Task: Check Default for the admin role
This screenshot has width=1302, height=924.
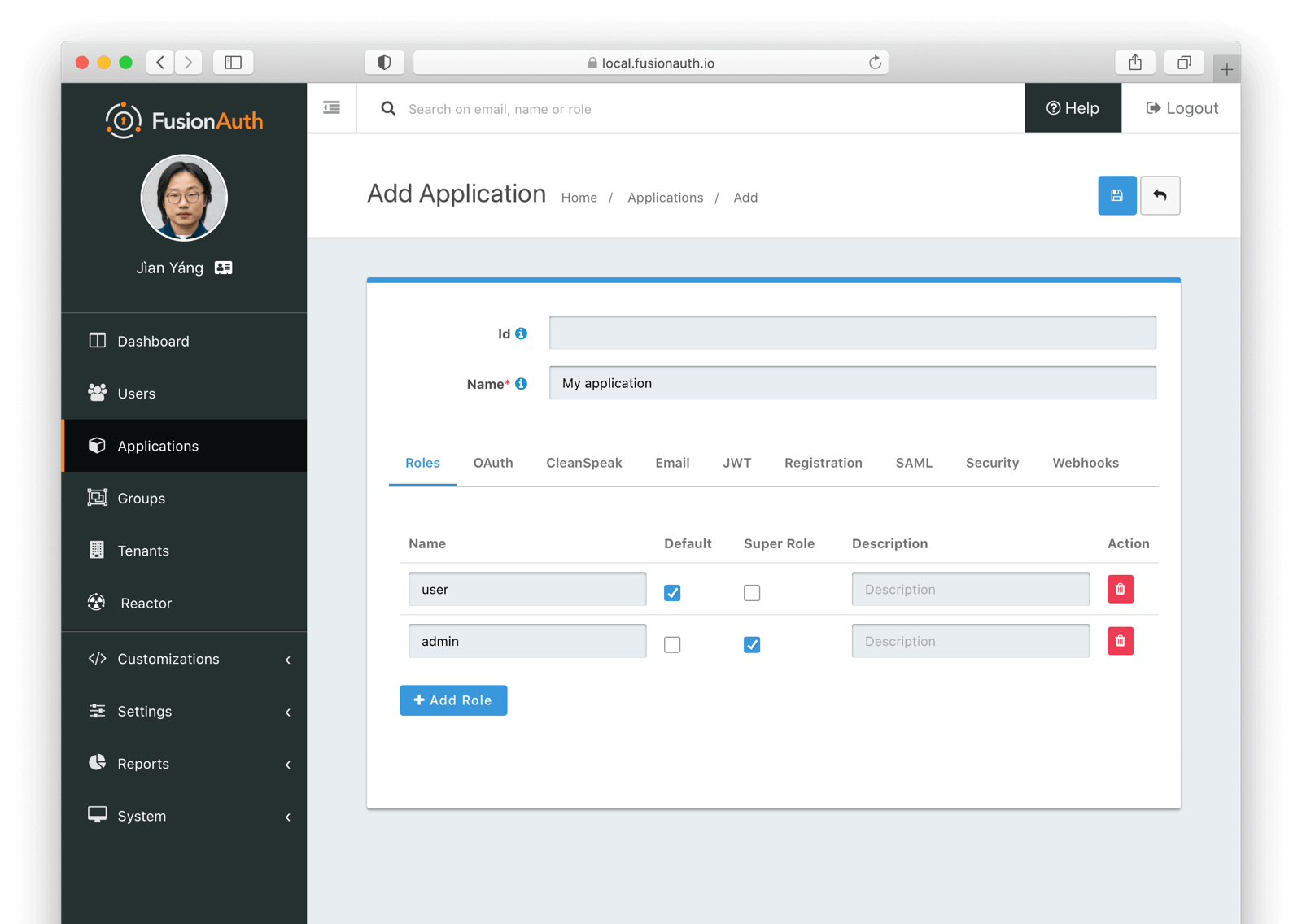Action: (x=671, y=644)
